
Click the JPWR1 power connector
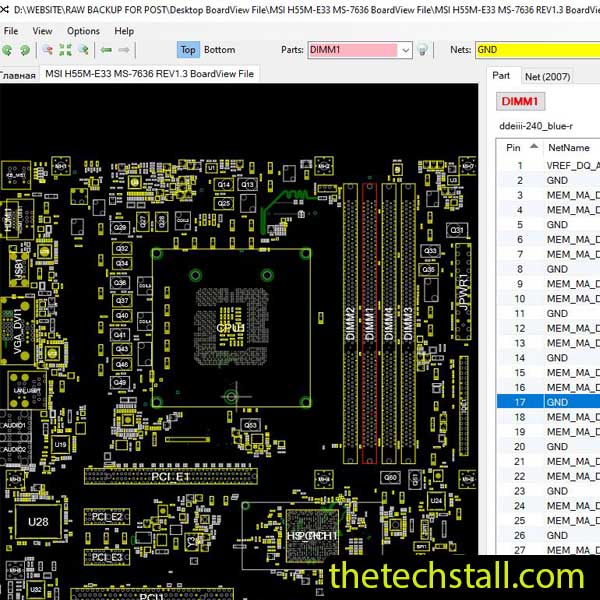pos(463,292)
